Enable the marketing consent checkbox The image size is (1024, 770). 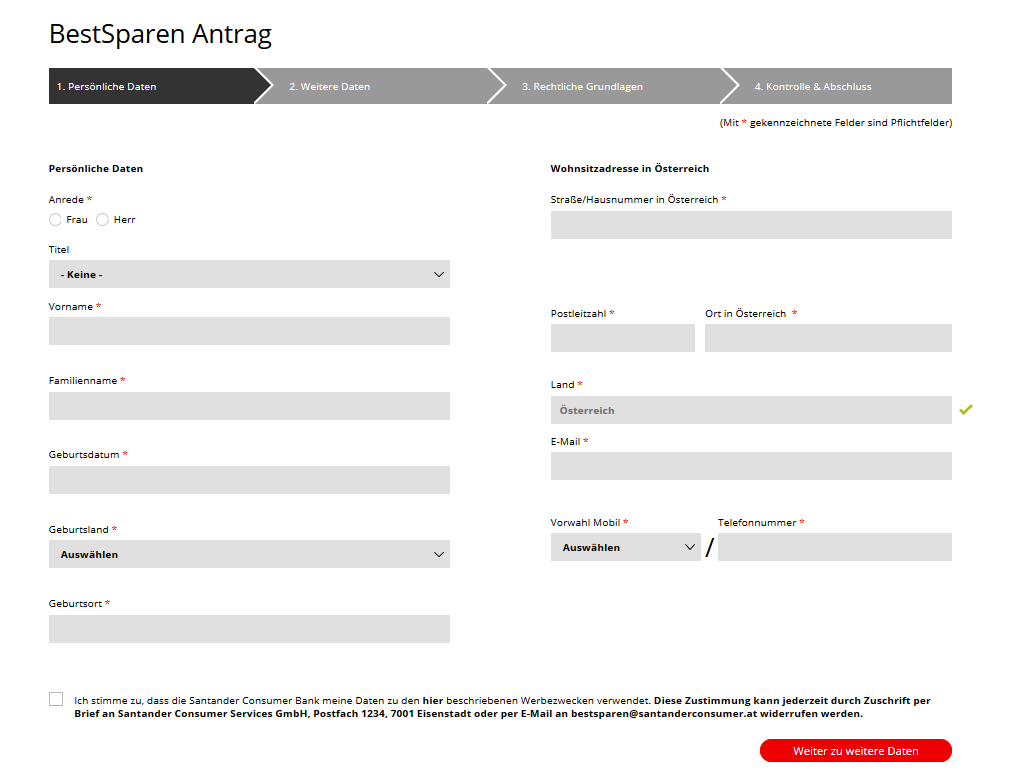click(x=56, y=699)
